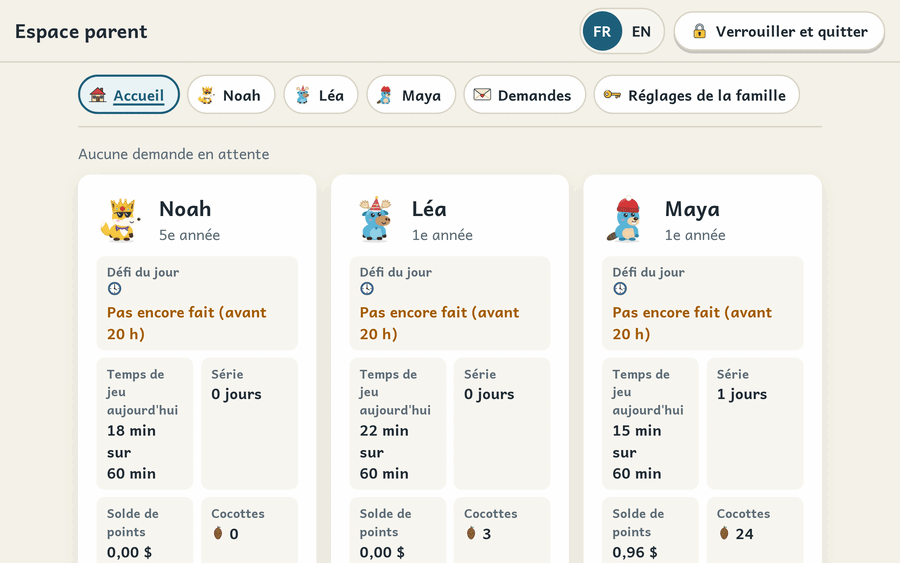Click beaver icon on Maya tab

tap(385, 95)
